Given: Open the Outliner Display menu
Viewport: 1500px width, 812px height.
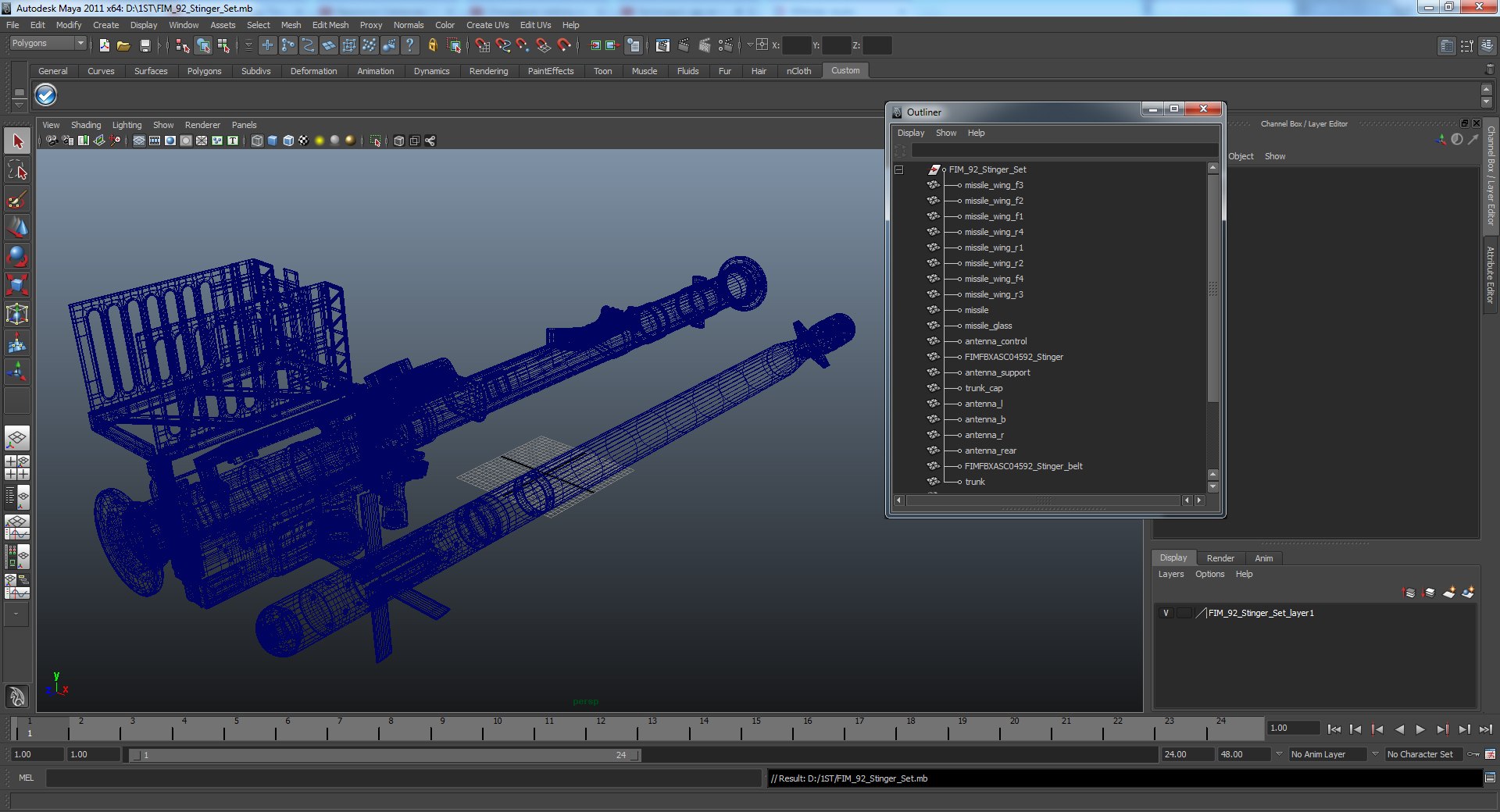Looking at the screenshot, I should tap(910, 133).
